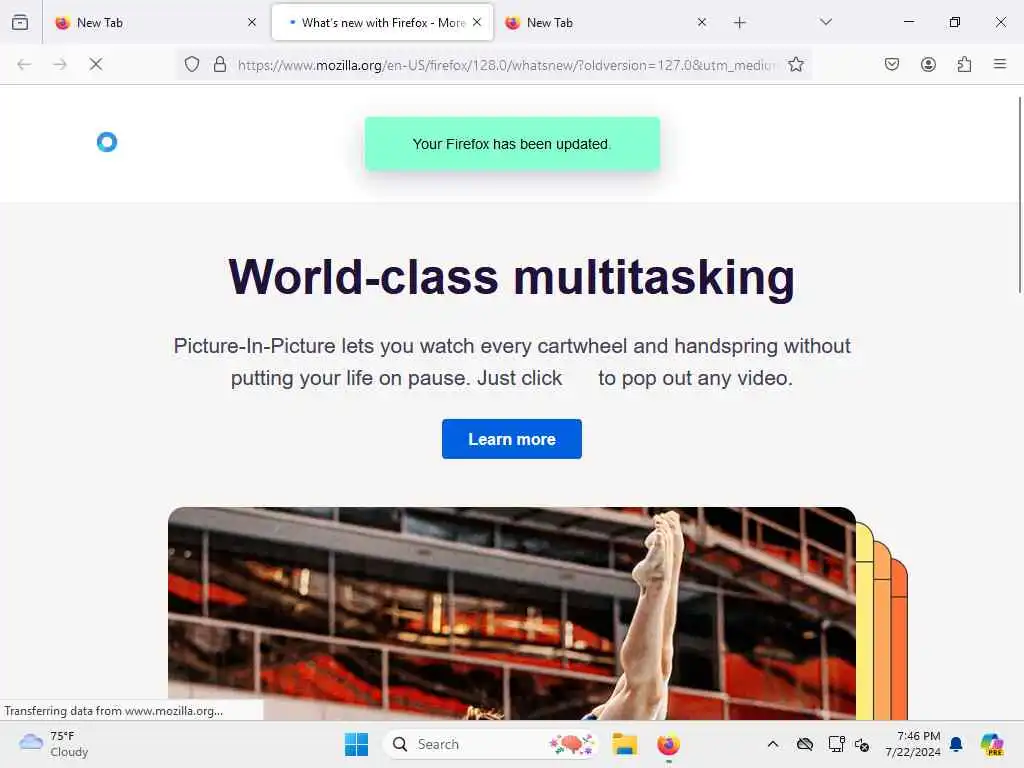This screenshot has width=1024, height=768.
Task: Show hidden system tray icons
Action: (773, 744)
